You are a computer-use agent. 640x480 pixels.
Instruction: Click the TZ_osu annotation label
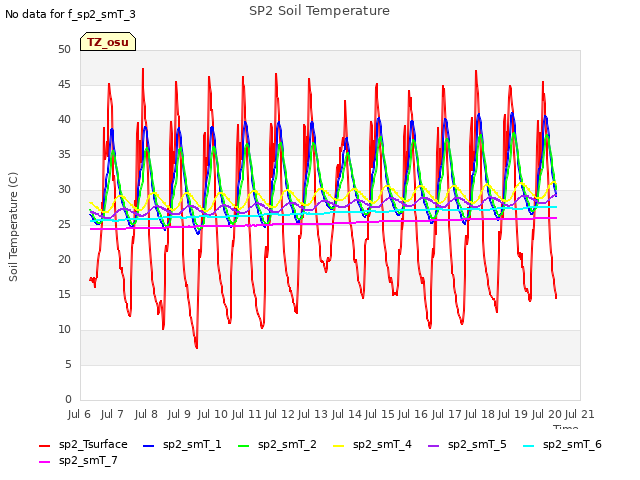[108, 42]
